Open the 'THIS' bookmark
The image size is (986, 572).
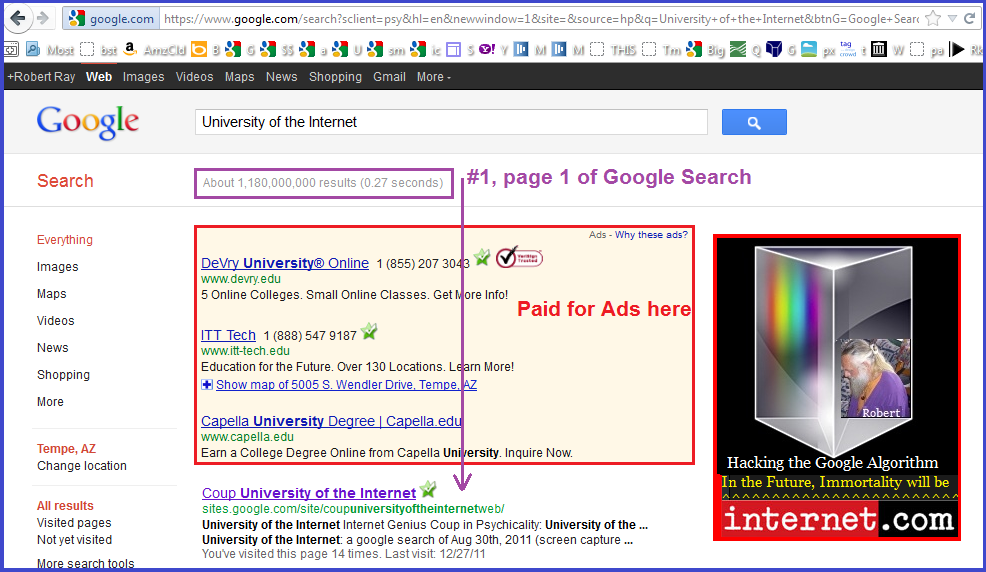coord(614,49)
